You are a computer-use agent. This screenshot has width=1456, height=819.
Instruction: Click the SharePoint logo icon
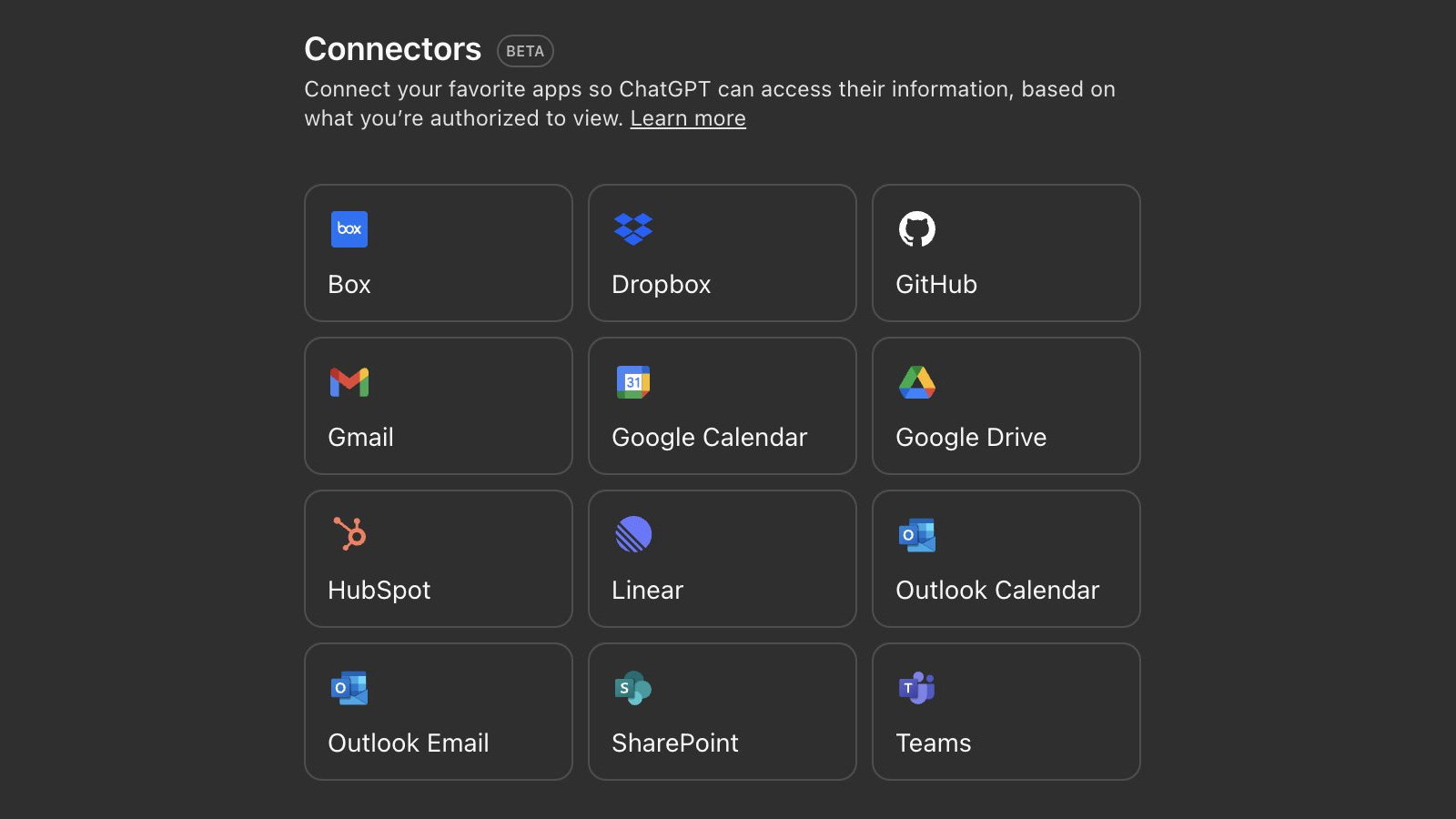tap(633, 688)
